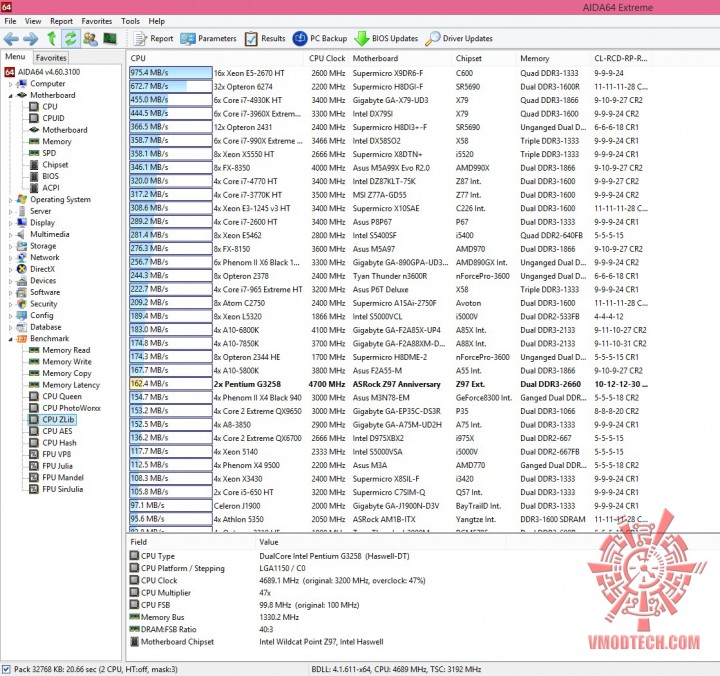Click the Refresh toolbar icon

70,39
